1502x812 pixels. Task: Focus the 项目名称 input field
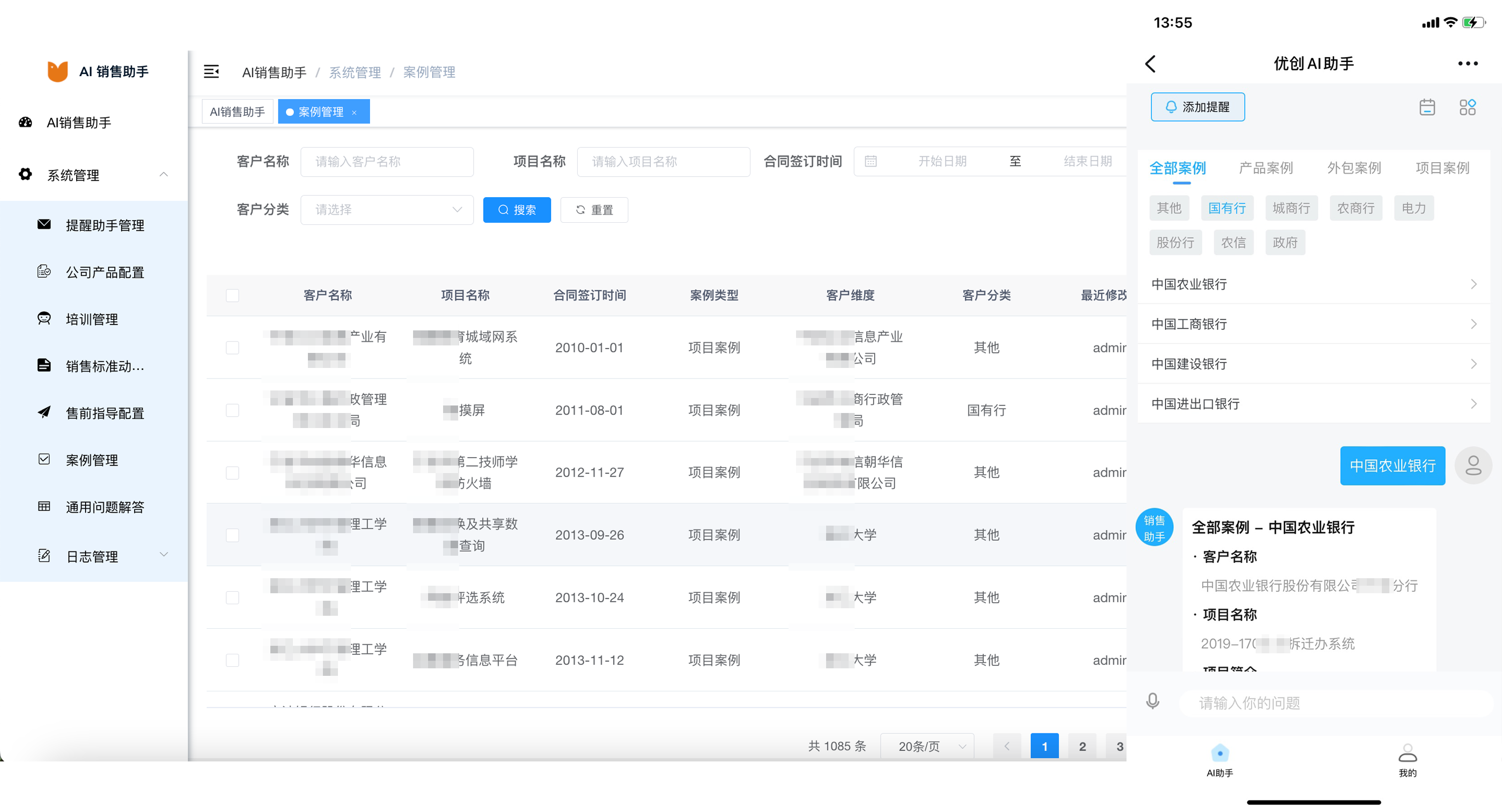pos(663,162)
